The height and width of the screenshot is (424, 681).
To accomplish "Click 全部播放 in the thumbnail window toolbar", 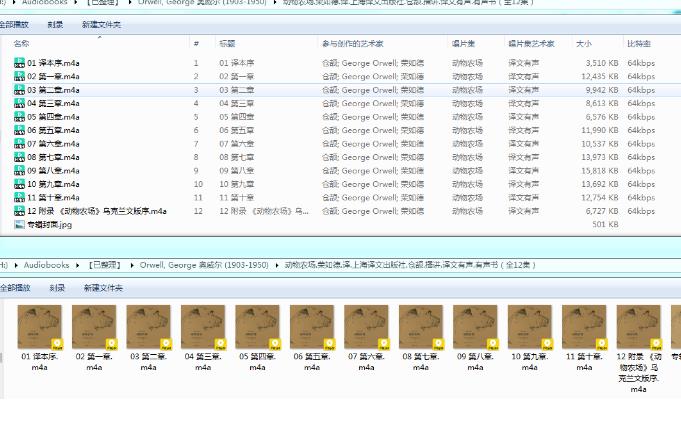I will (15, 288).
